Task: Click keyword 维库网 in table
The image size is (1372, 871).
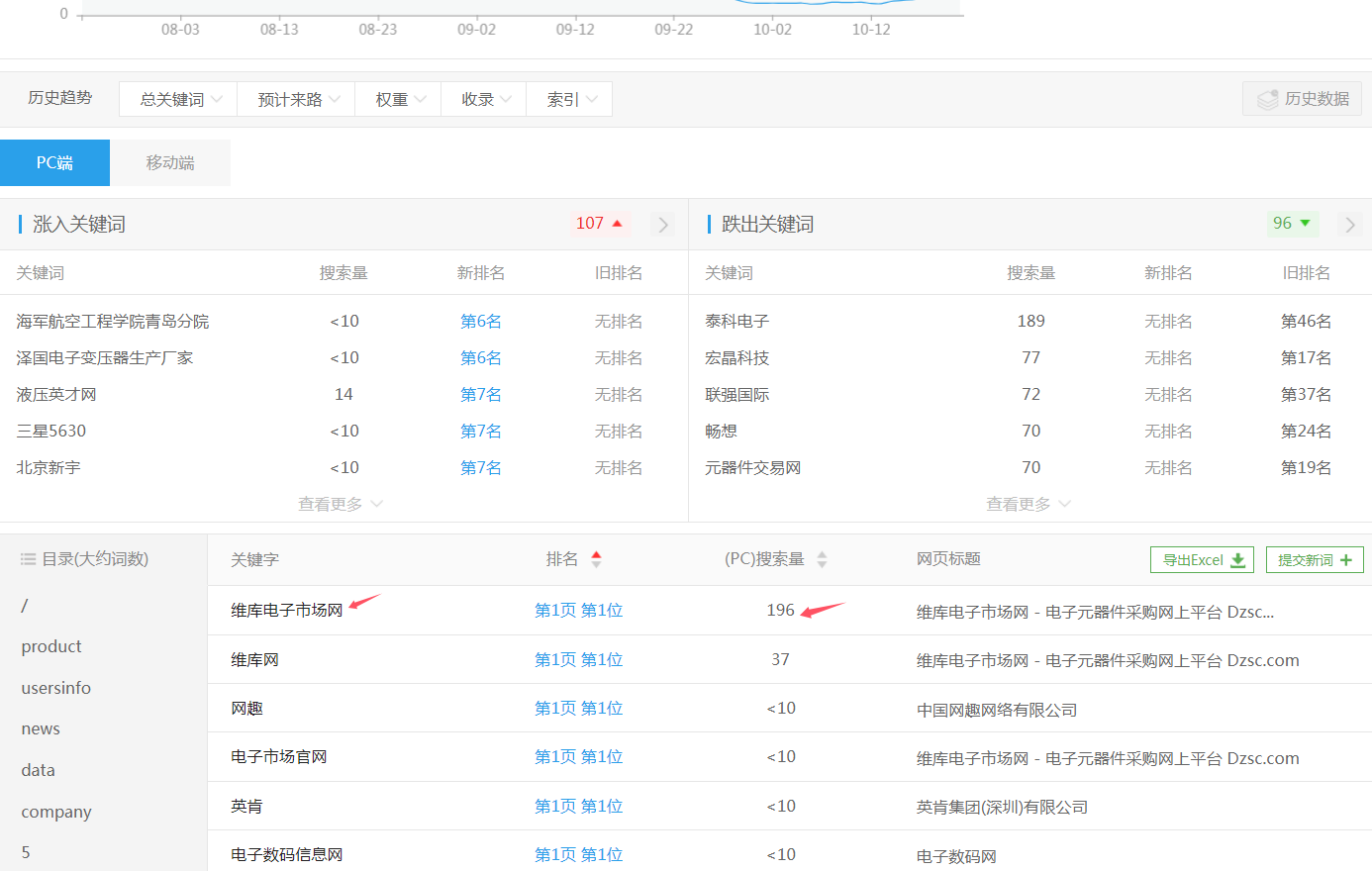Action: coord(254,660)
